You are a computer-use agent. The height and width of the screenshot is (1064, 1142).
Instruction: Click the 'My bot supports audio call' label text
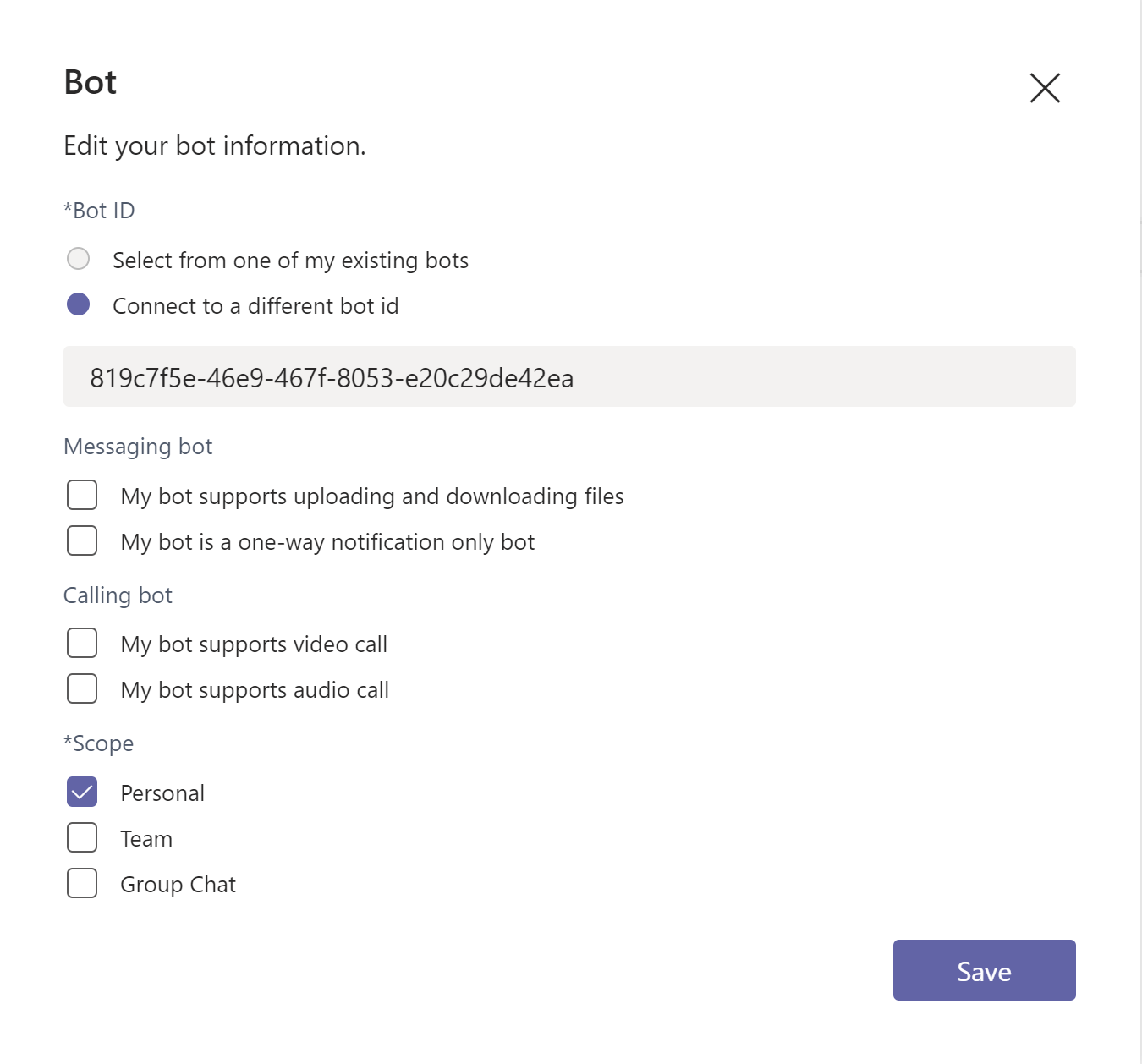tap(255, 690)
